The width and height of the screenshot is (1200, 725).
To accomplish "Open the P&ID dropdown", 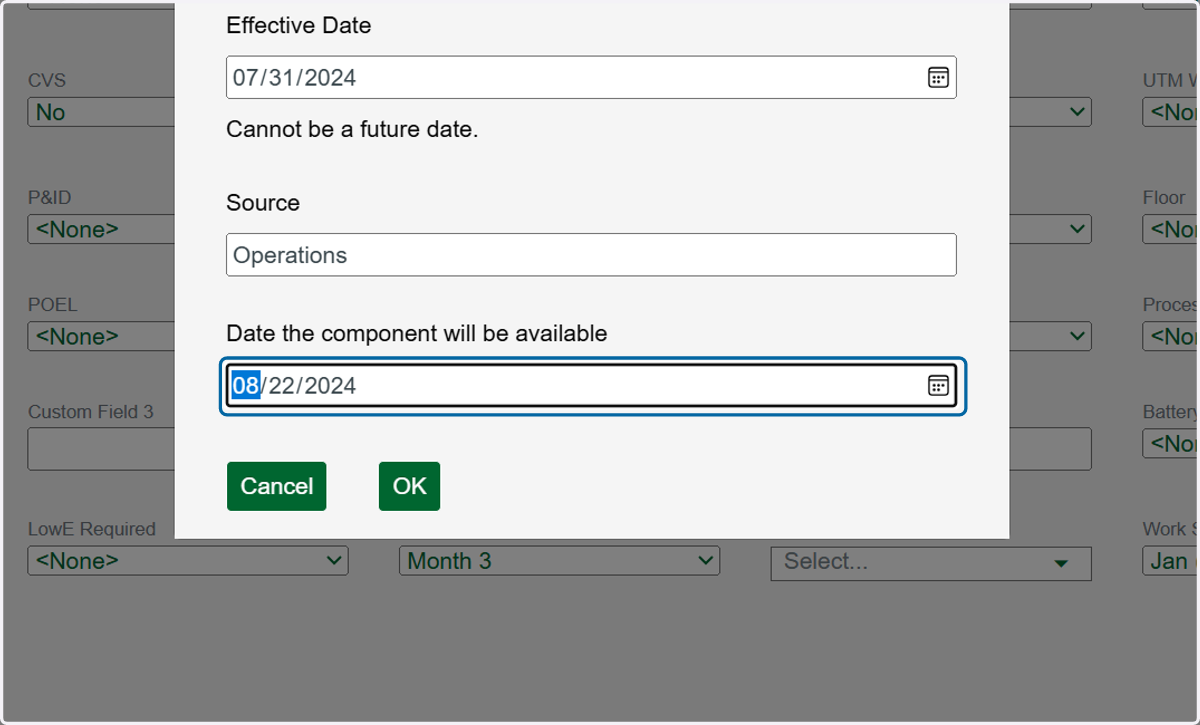I will (101, 229).
